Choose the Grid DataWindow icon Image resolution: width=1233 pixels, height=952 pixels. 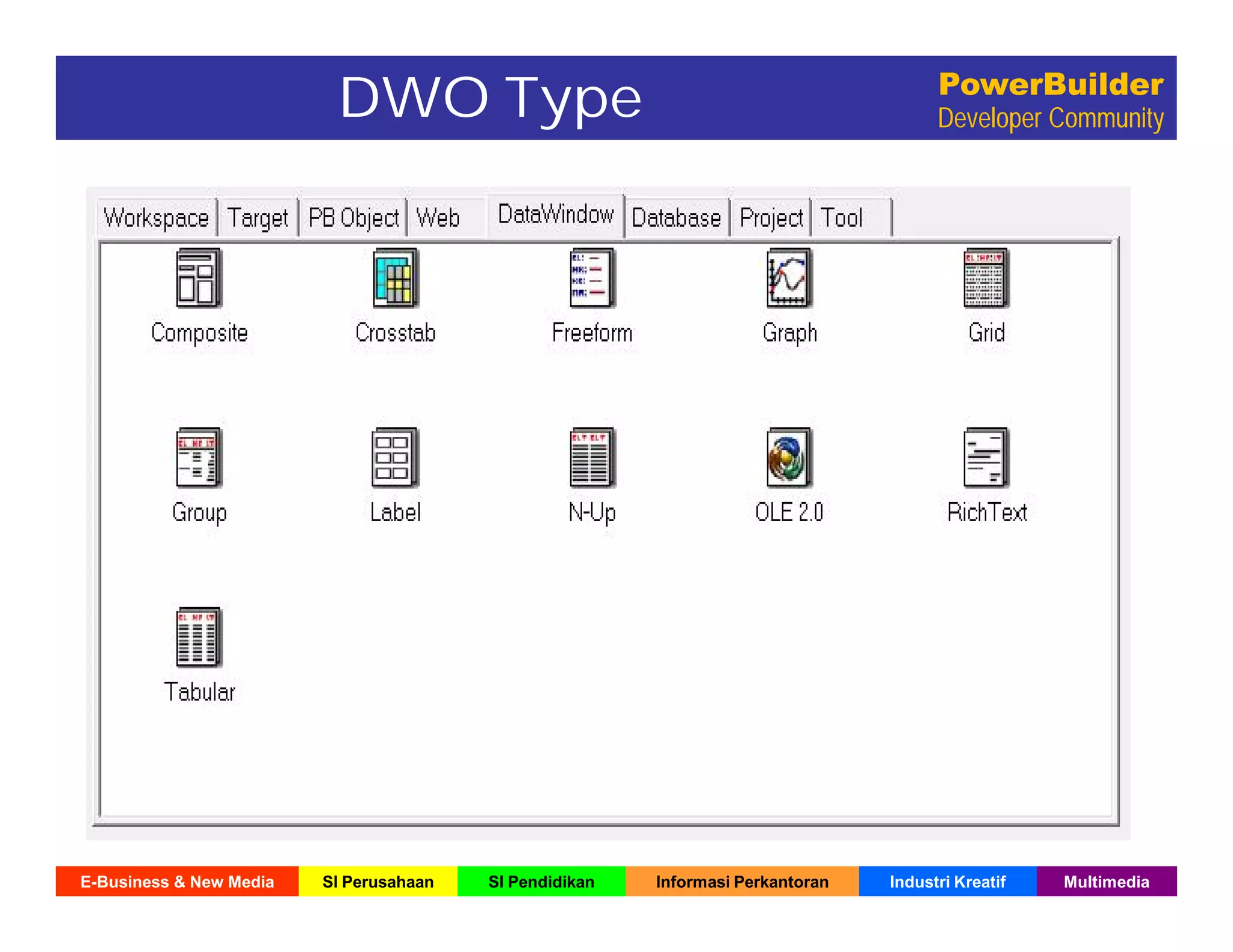[x=986, y=278]
